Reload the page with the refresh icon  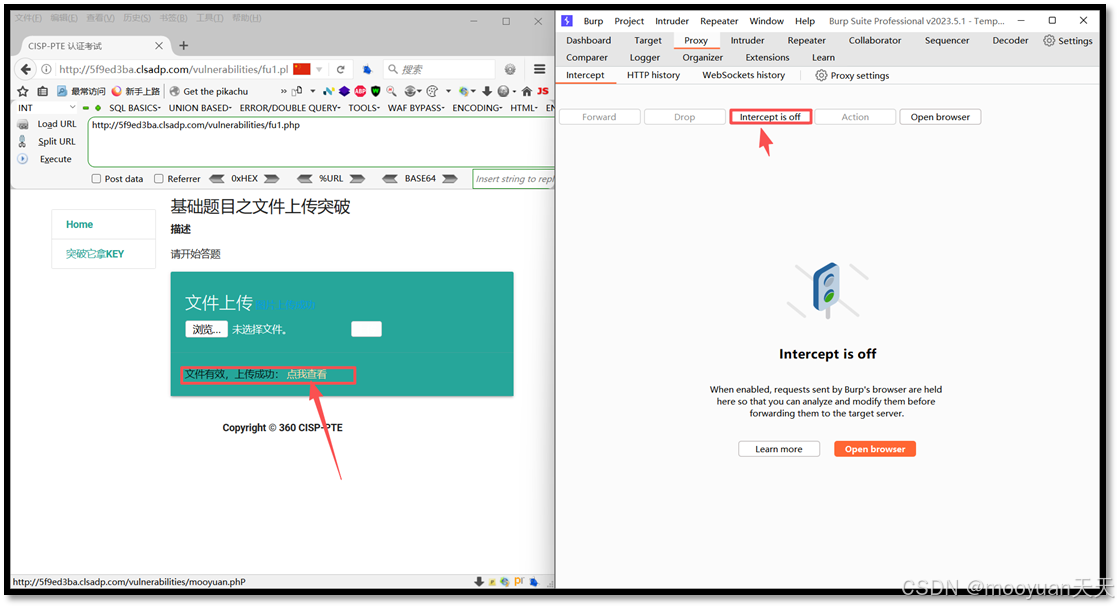click(340, 69)
